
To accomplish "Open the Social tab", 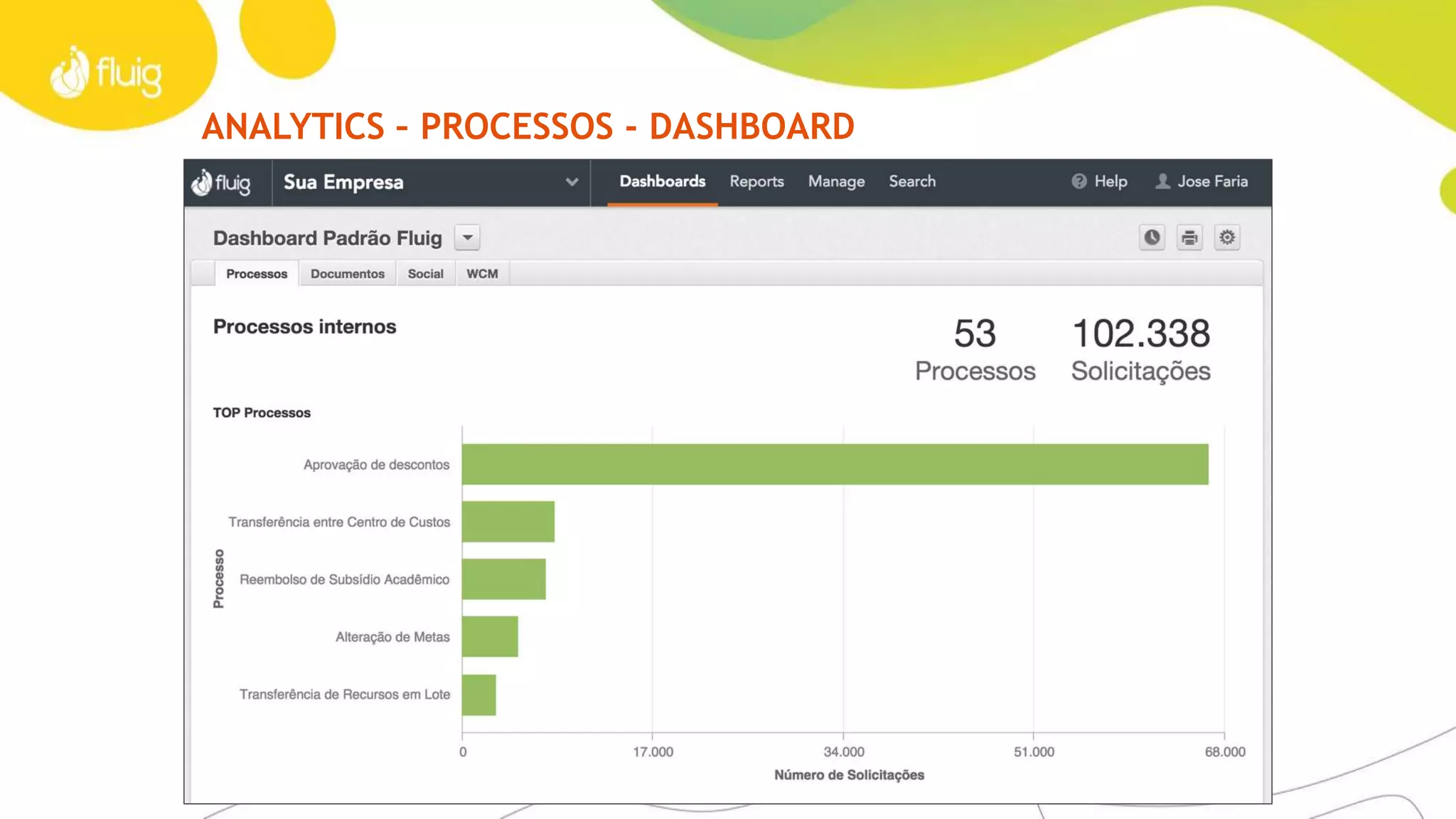I will tap(425, 274).
